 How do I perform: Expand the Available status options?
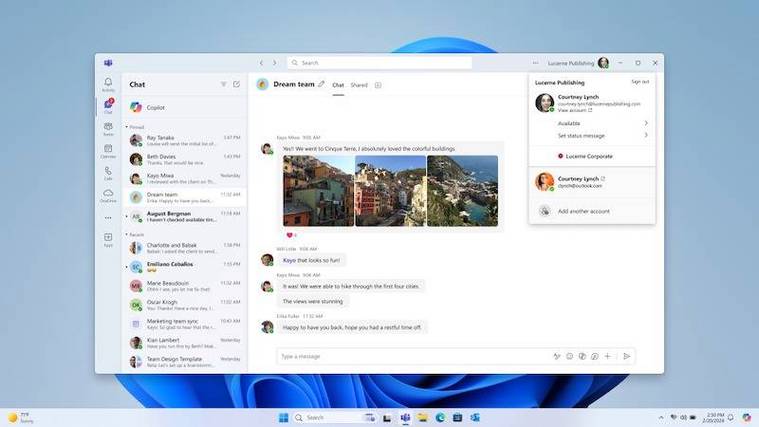(600, 123)
